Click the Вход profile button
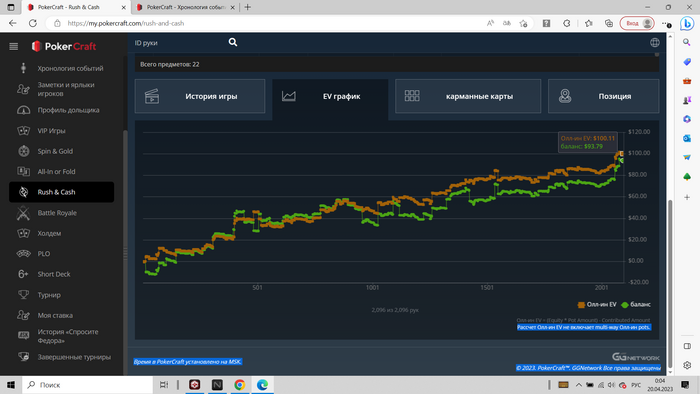Viewport: 700px width, 394px height. (x=637, y=23)
